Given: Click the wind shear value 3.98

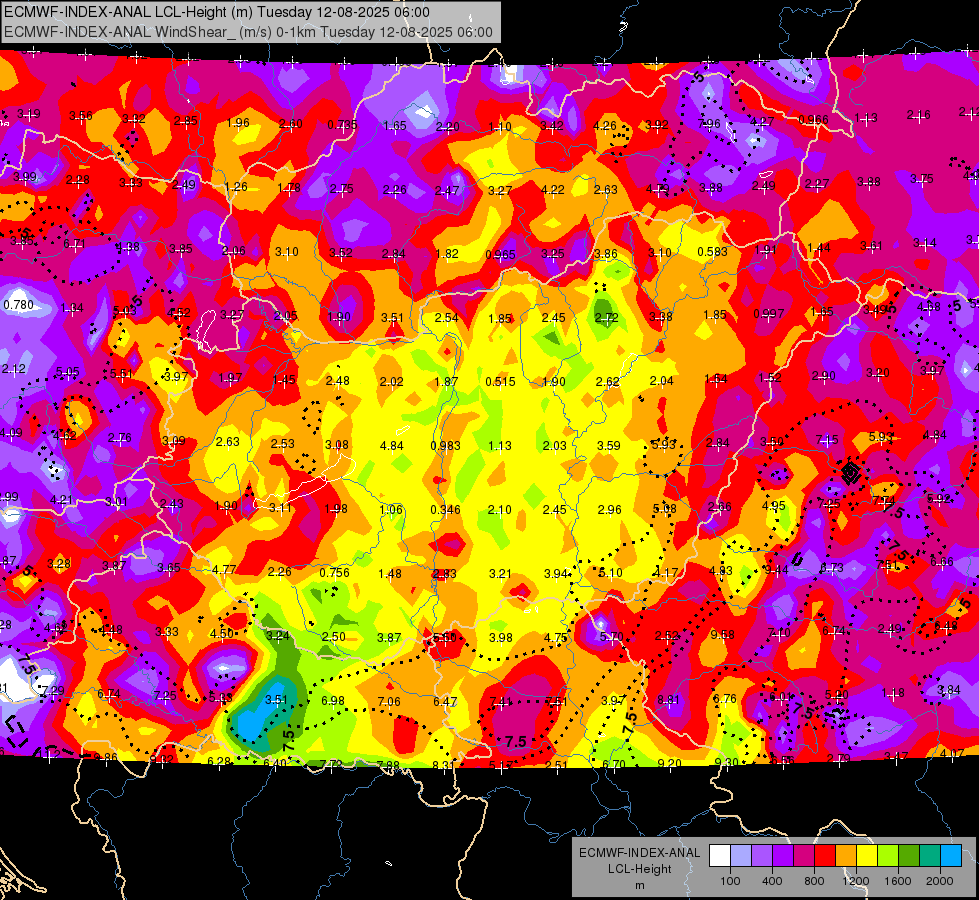Looking at the screenshot, I should [x=500, y=638].
